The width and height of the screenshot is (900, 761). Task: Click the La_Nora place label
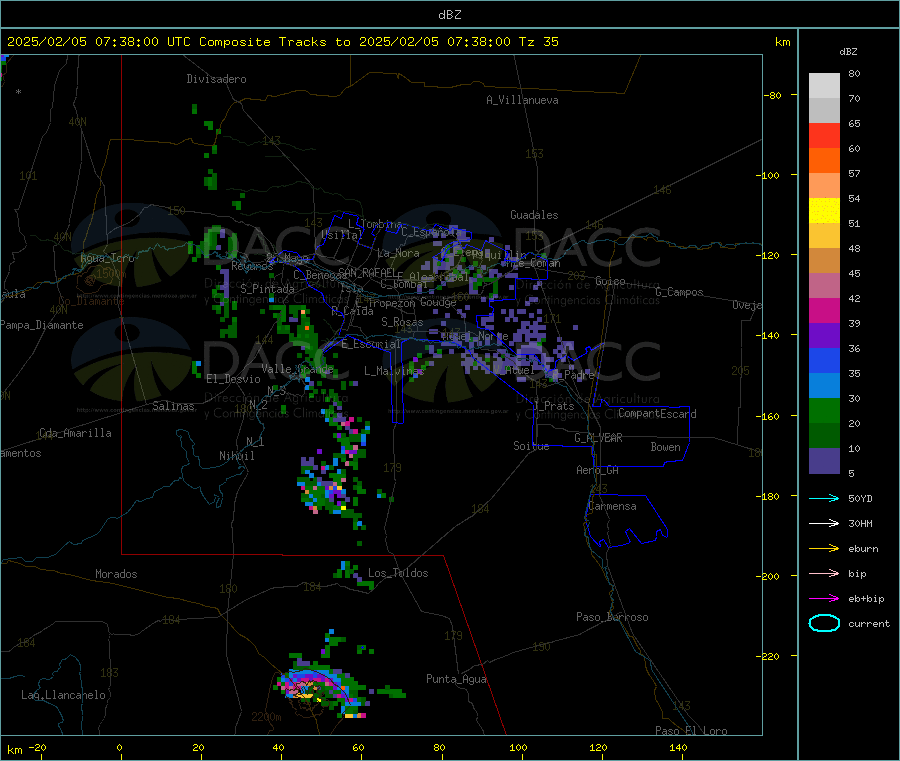click(x=398, y=253)
